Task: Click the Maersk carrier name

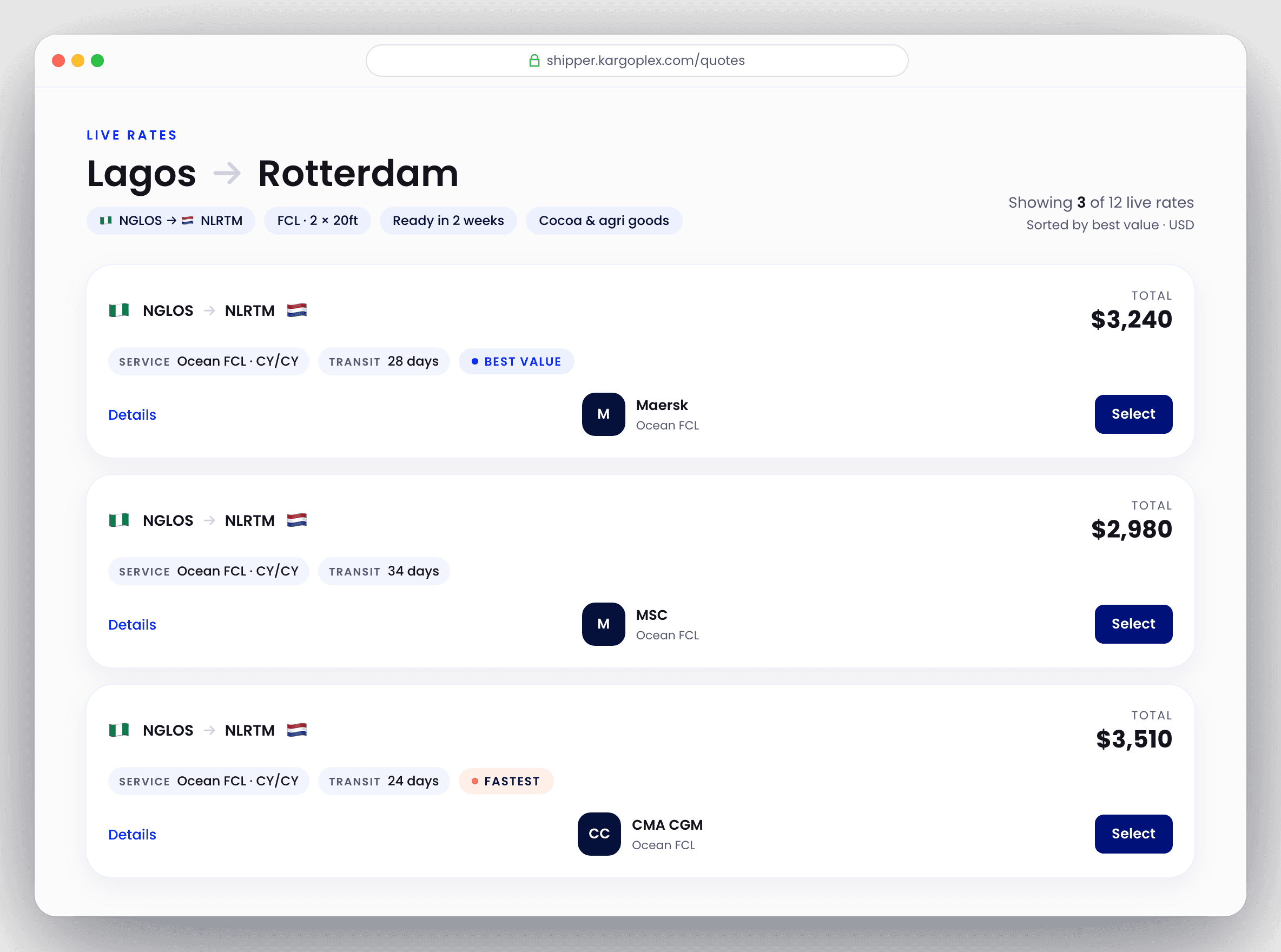Action: (x=662, y=405)
